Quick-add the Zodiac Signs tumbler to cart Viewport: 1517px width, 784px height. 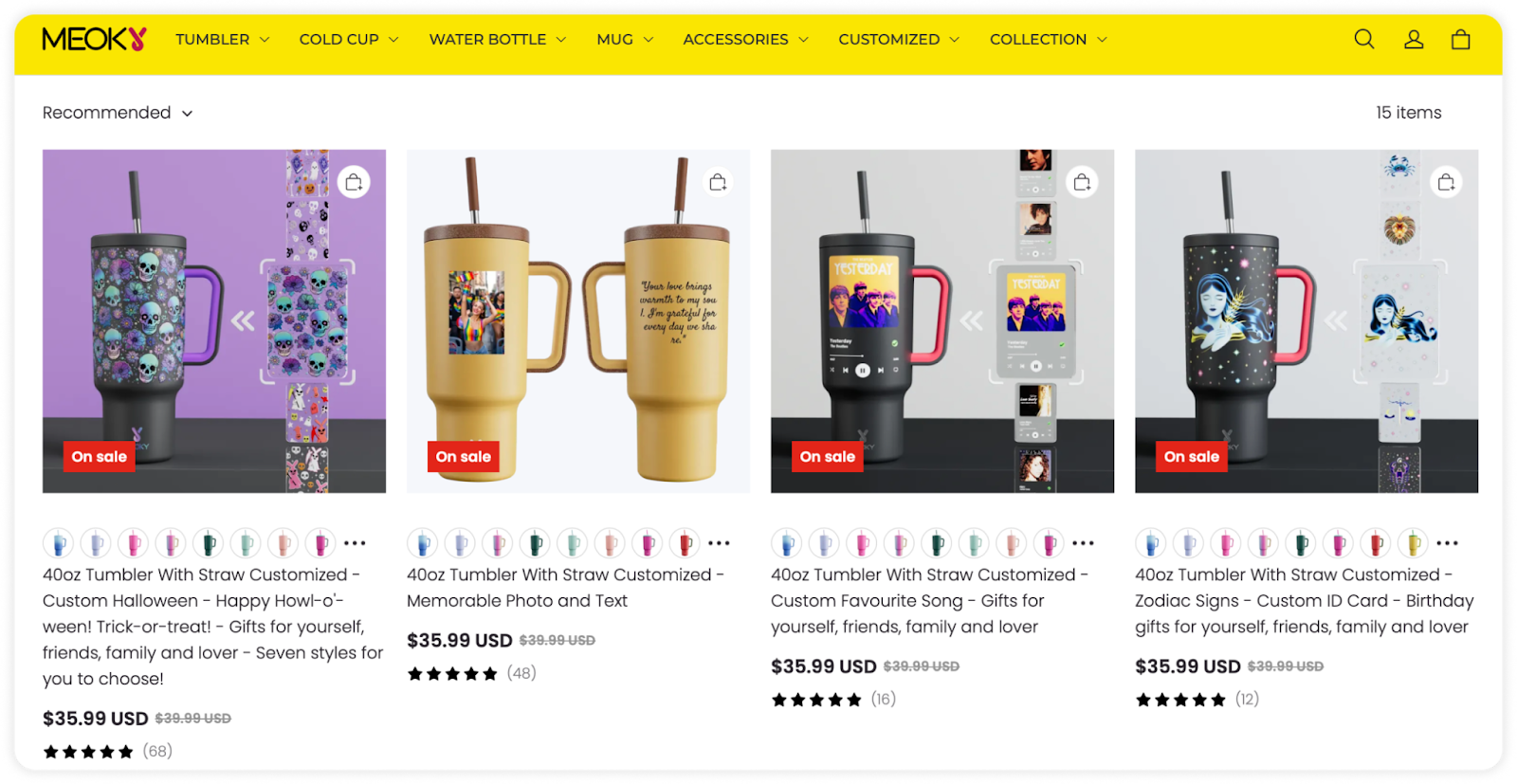click(x=1446, y=182)
